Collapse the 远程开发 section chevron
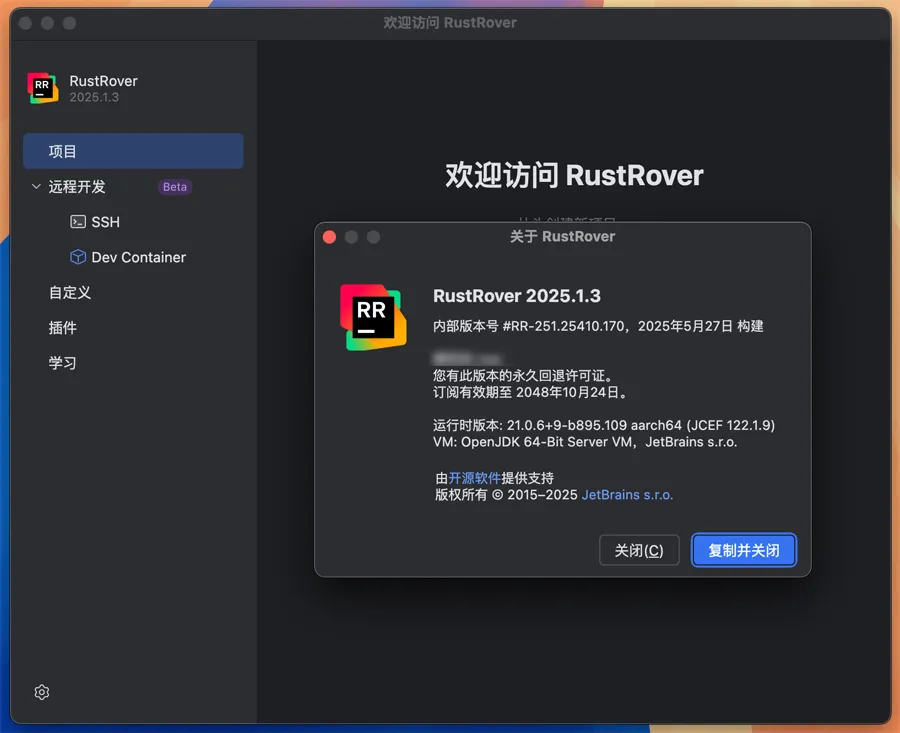The width and height of the screenshot is (900, 733). [x=37, y=187]
